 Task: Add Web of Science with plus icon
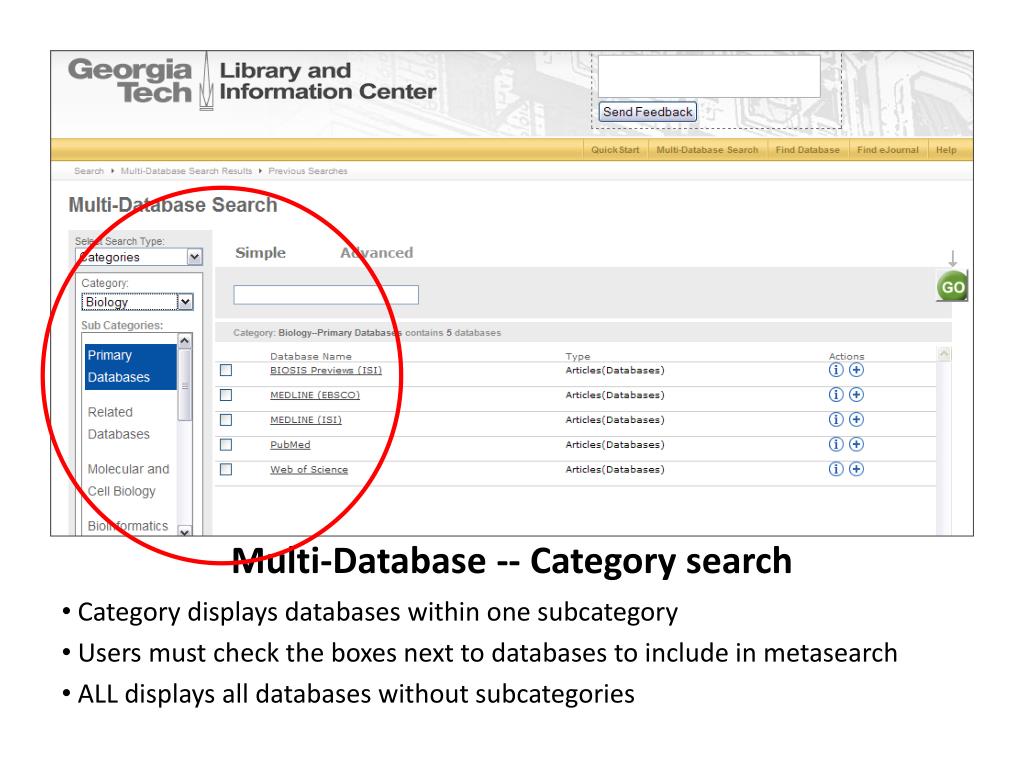coord(856,469)
